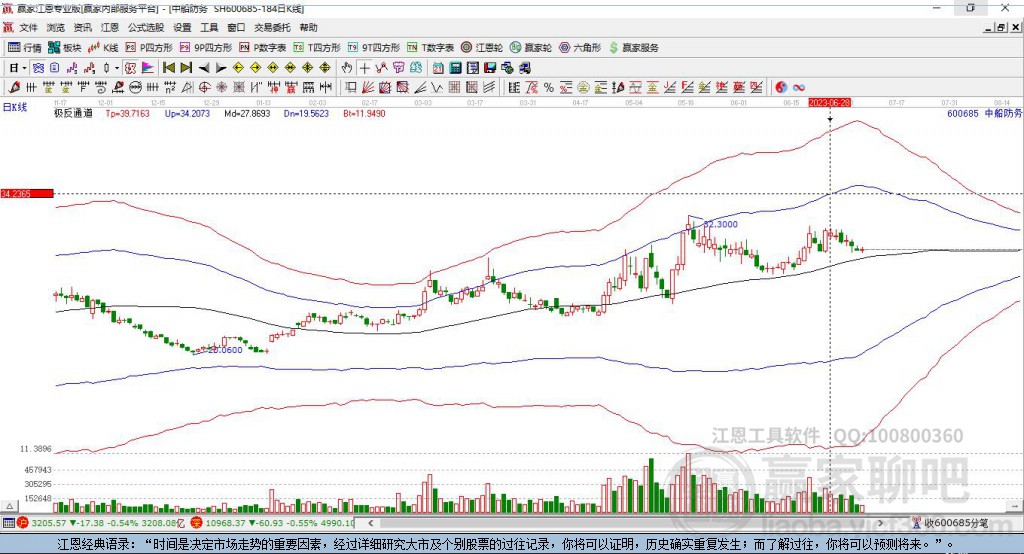Open the 交易委托 menu
1024x554 pixels.
[x=272, y=27]
